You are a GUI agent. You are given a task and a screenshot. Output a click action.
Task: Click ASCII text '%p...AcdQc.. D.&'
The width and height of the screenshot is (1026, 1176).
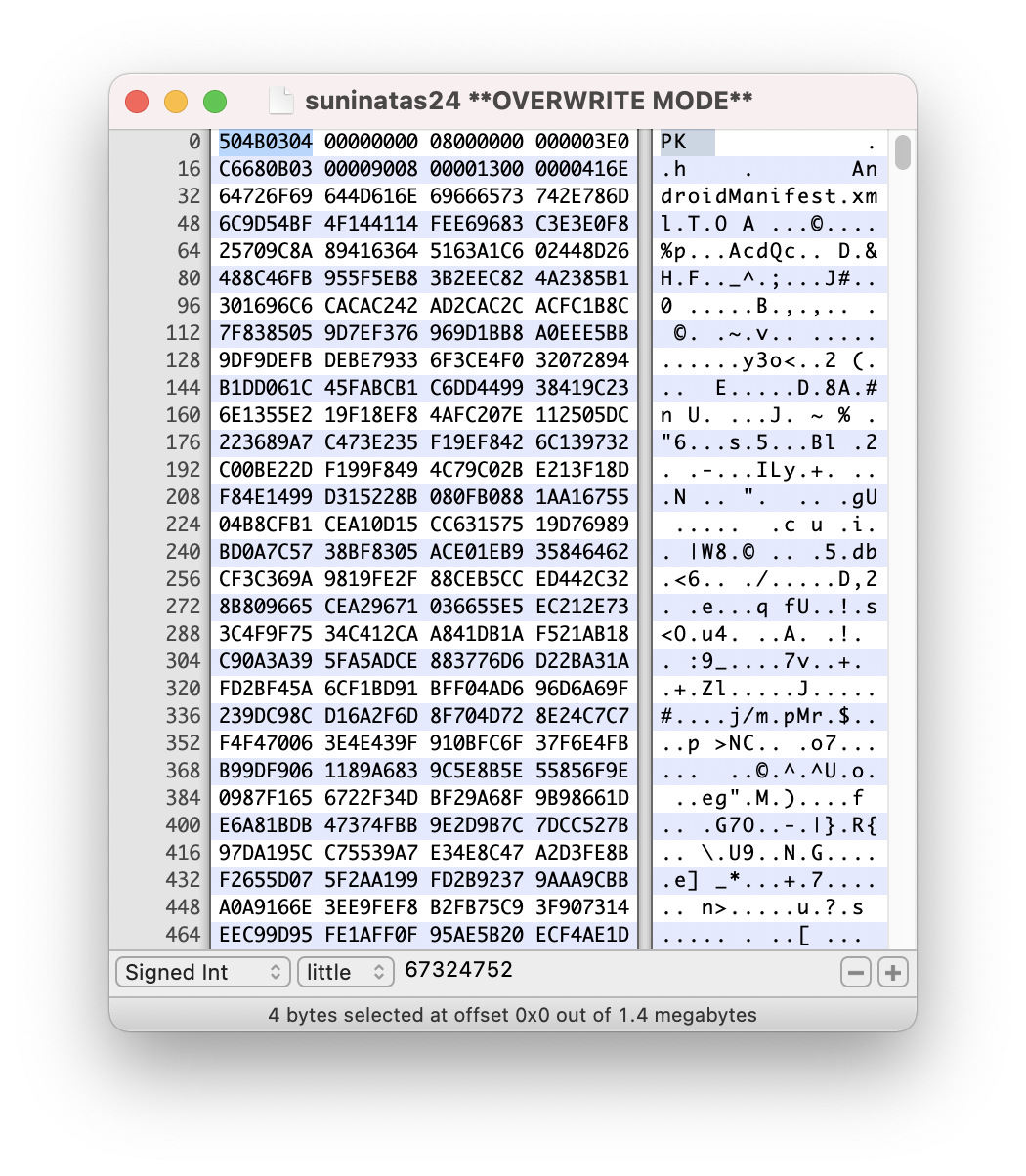click(769, 251)
